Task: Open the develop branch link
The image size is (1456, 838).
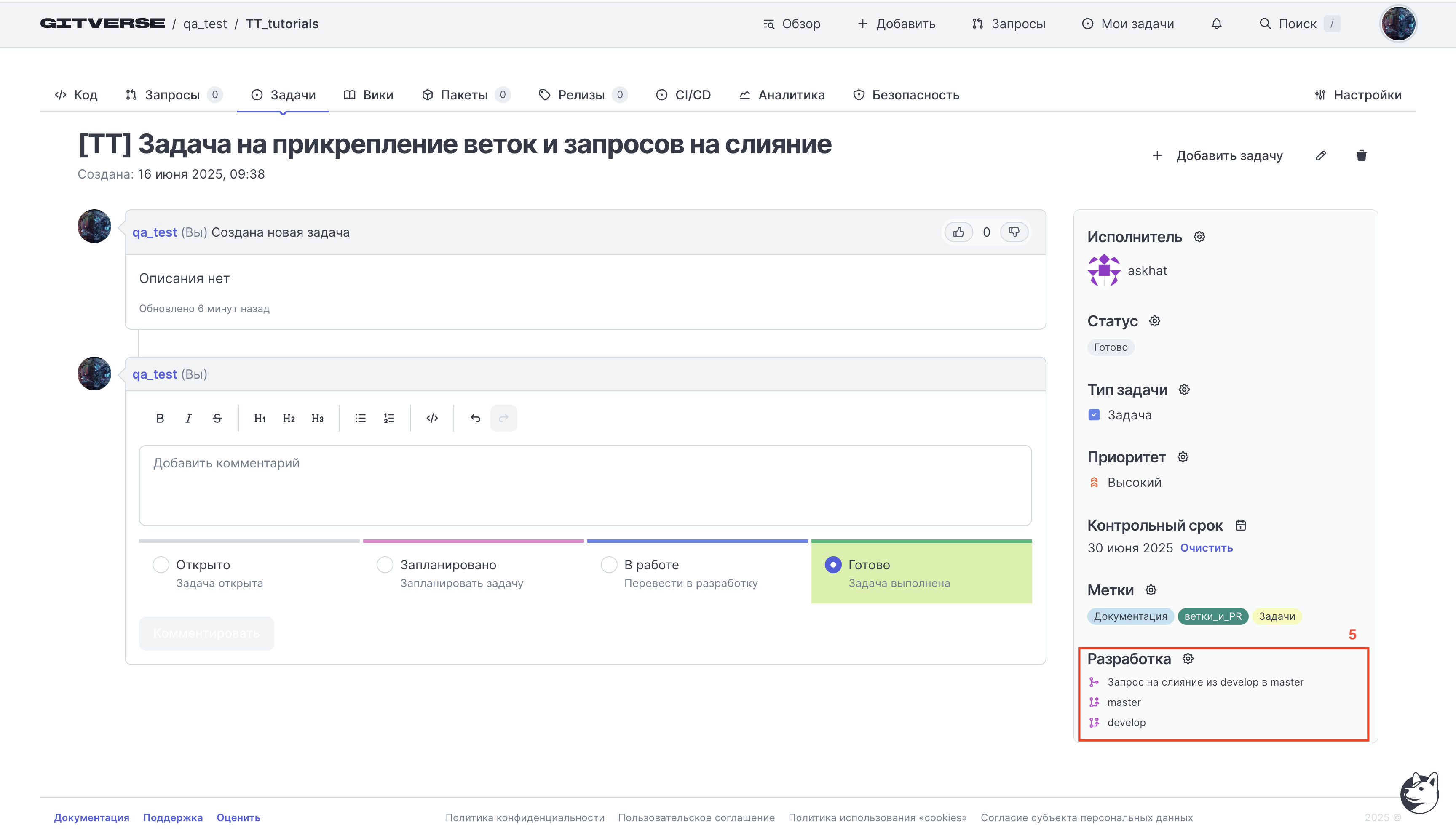Action: (1126, 722)
